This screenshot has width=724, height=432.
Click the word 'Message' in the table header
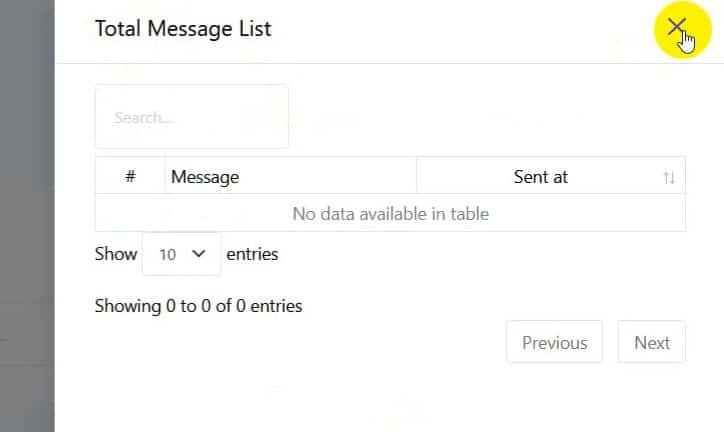[x=205, y=178]
